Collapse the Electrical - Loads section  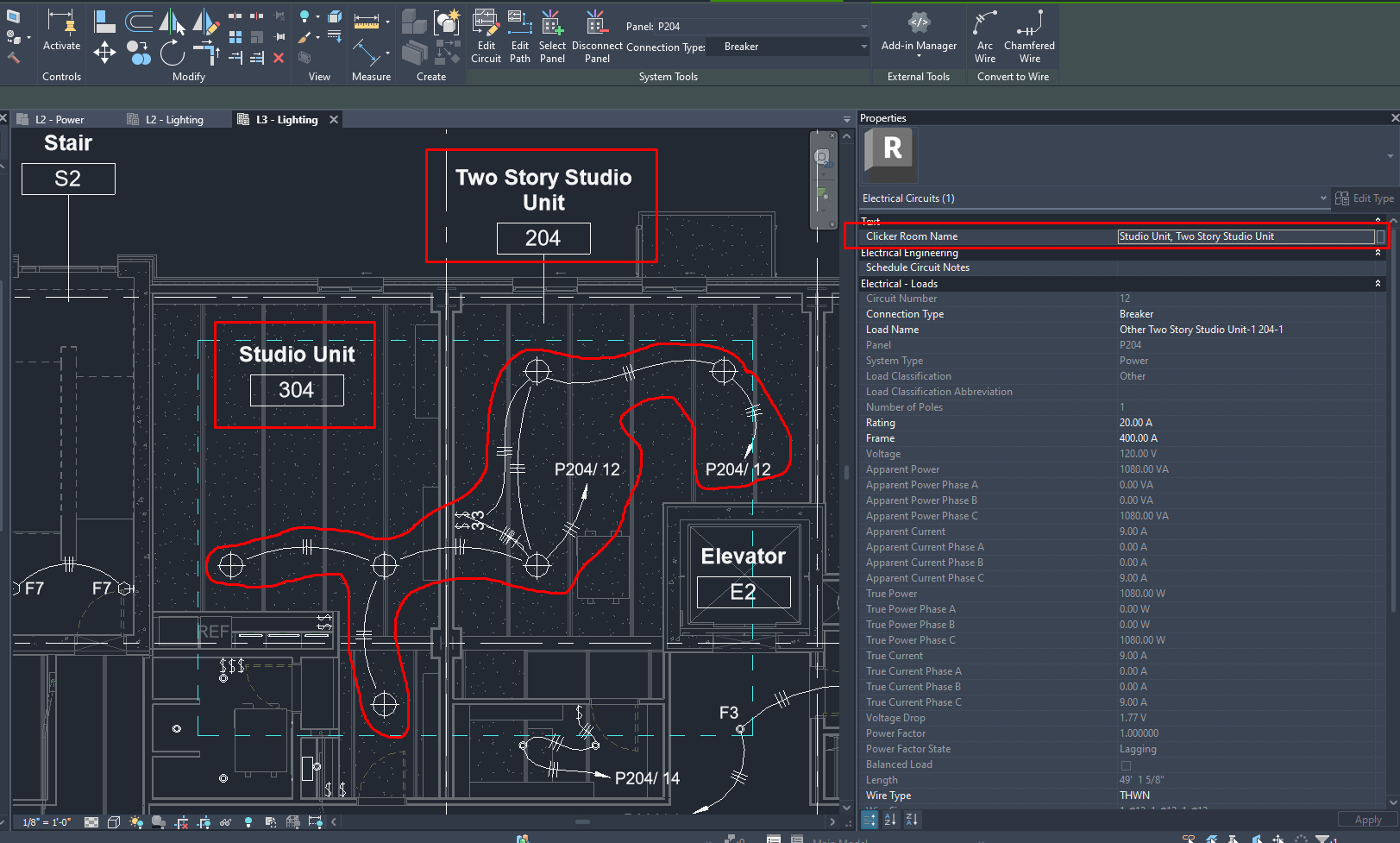[1378, 284]
